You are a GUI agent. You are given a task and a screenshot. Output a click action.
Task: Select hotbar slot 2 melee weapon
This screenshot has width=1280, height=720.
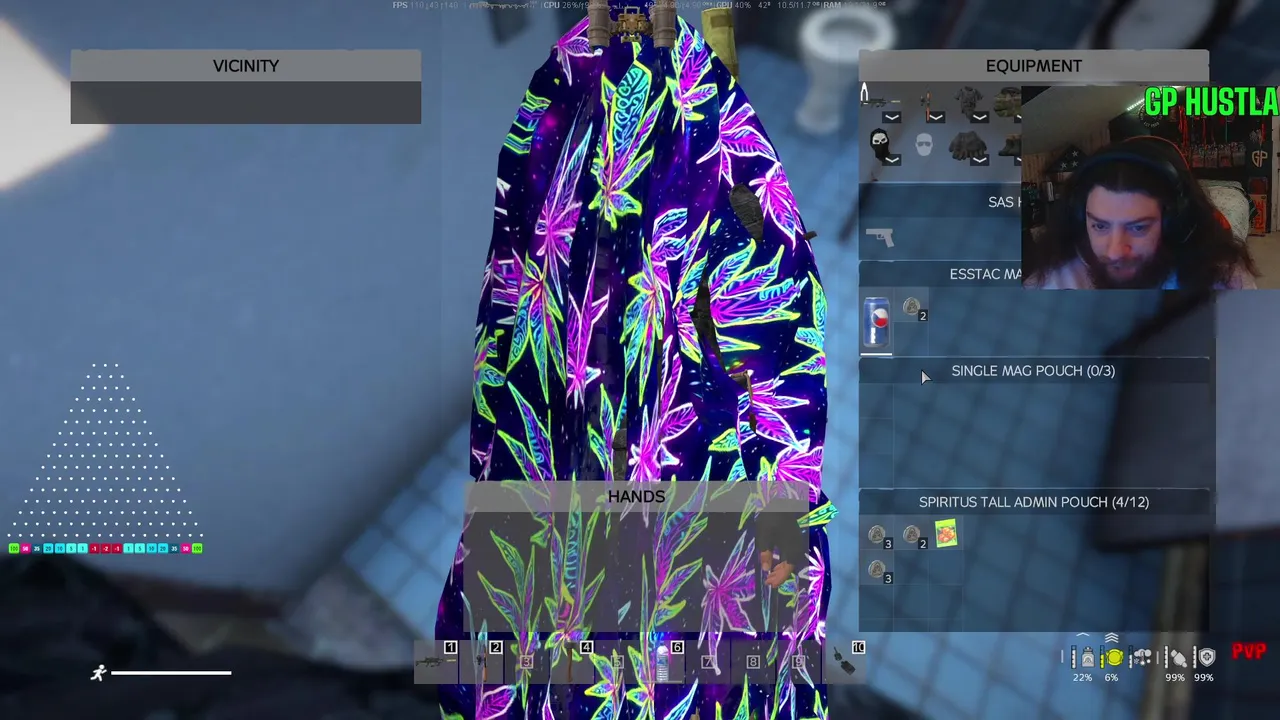click(x=482, y=662)
